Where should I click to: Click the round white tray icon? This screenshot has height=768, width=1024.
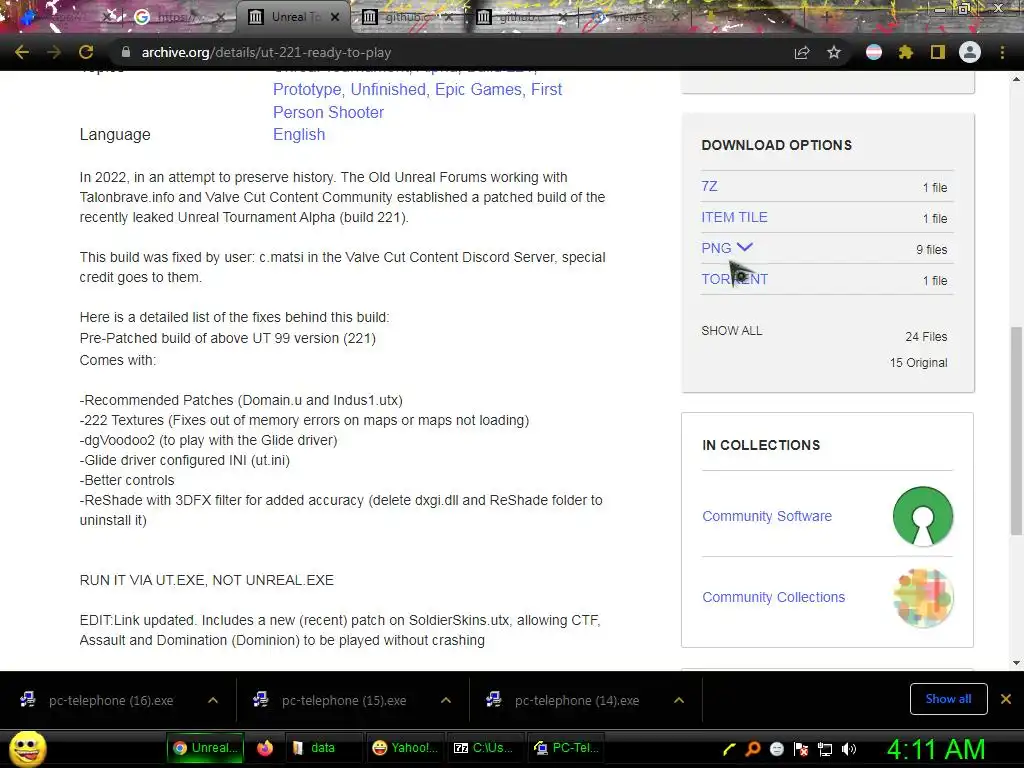click(x=777, y=750)
